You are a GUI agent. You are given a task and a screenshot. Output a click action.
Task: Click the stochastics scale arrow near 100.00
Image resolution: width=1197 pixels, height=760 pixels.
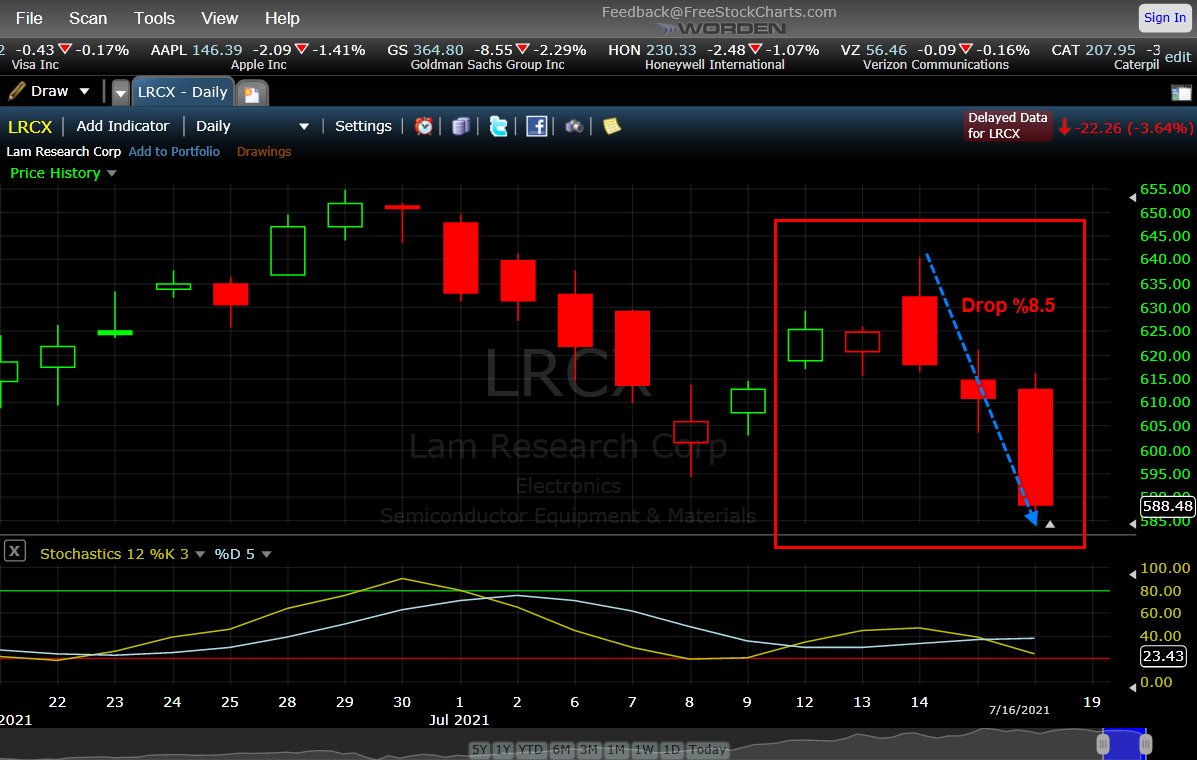point(1132,575)
